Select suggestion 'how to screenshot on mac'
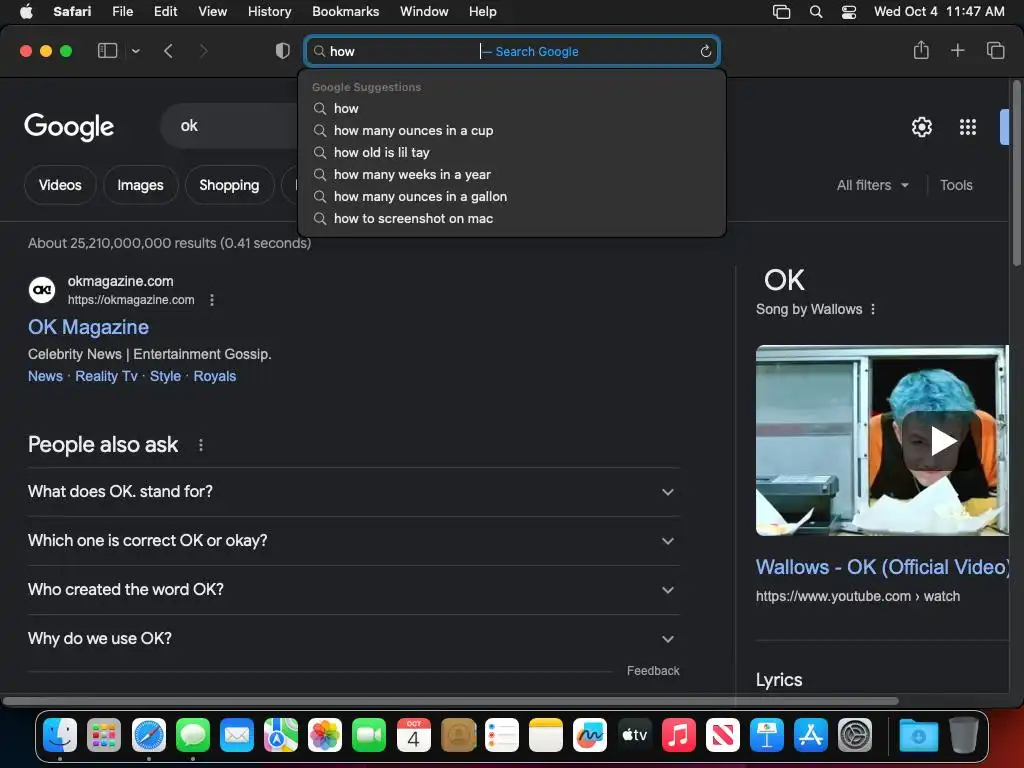Viewport: 1024px width, 768px height. 413,219
